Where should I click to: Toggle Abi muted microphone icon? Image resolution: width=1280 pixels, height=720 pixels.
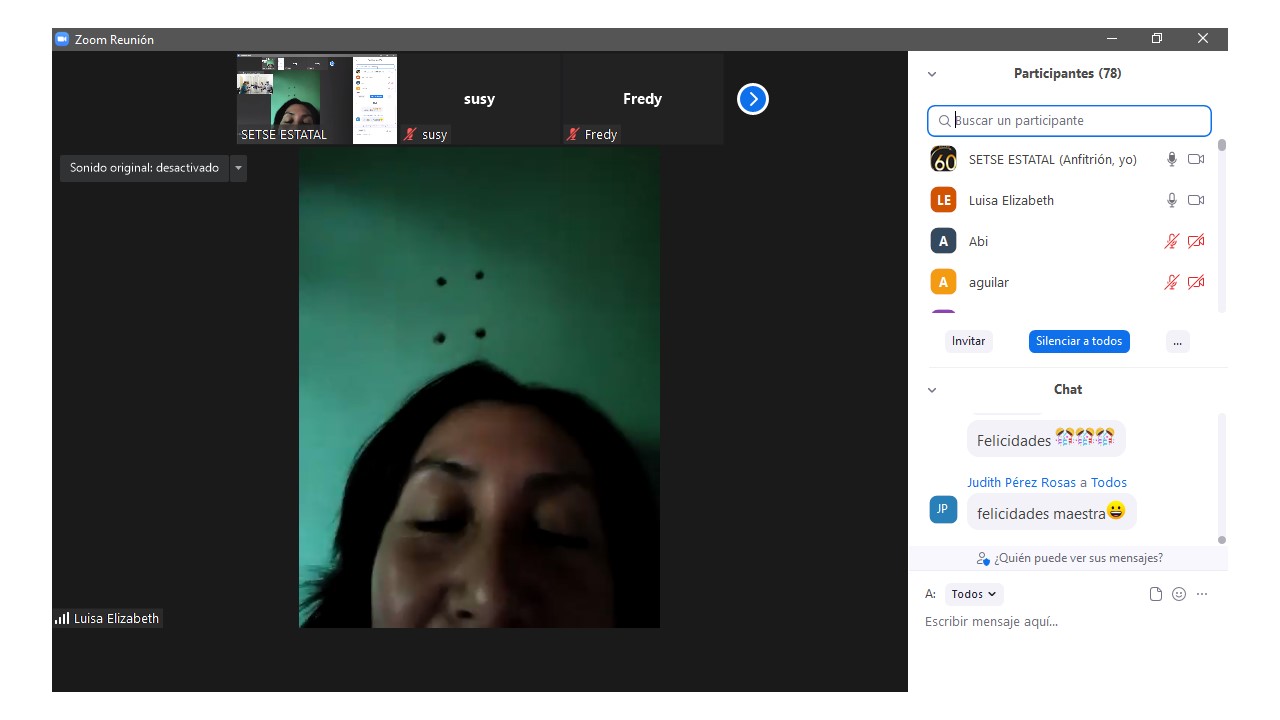[1172, 241]
